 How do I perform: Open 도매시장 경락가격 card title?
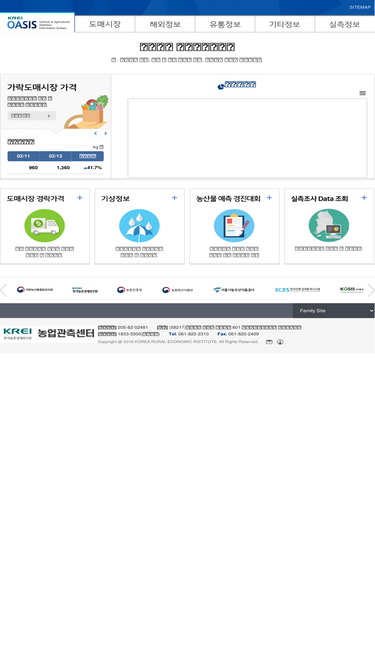click(36, 199)
